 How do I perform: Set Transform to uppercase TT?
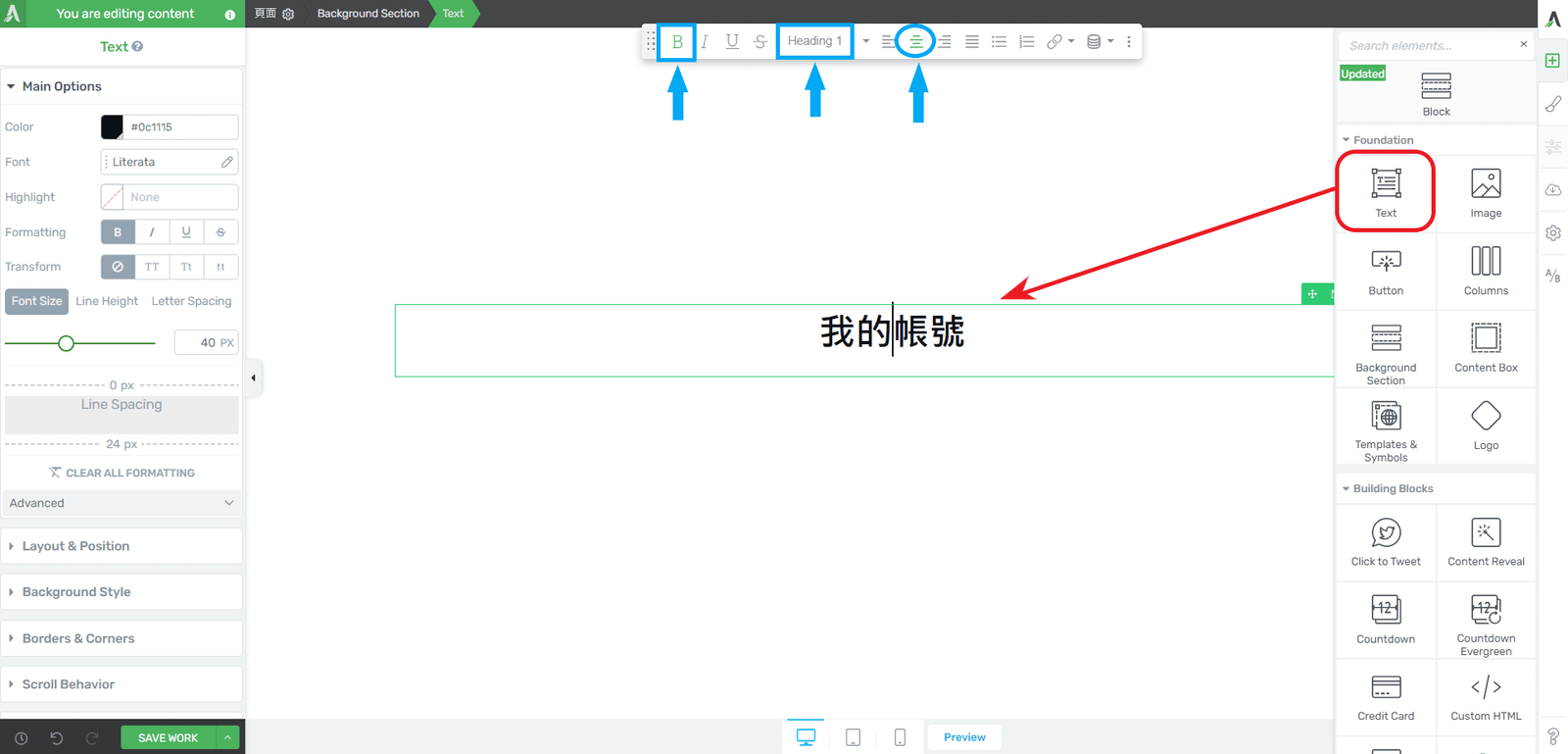tap(152, 267)
